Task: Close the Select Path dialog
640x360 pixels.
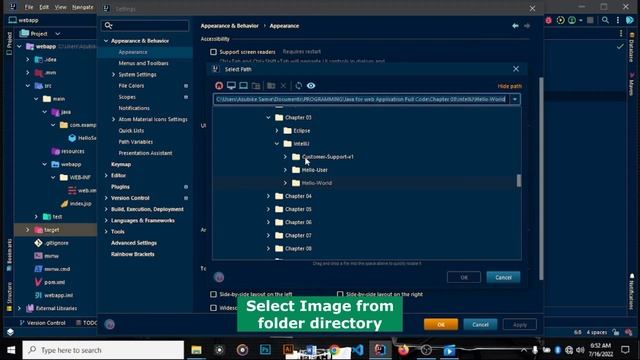Action: click(516, 69)
